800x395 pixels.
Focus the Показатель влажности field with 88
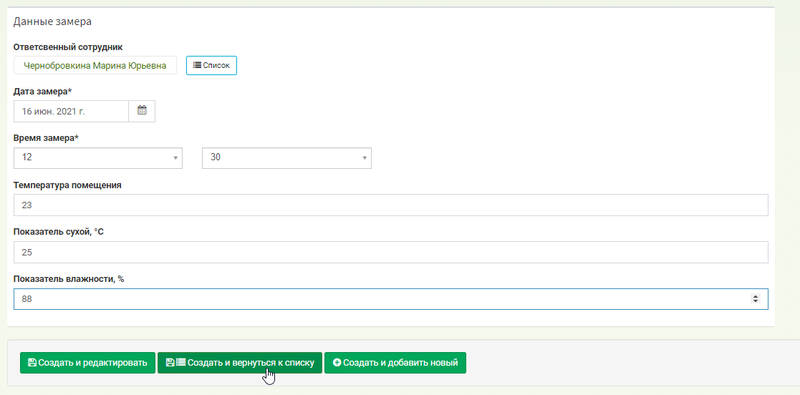point(391,299)
